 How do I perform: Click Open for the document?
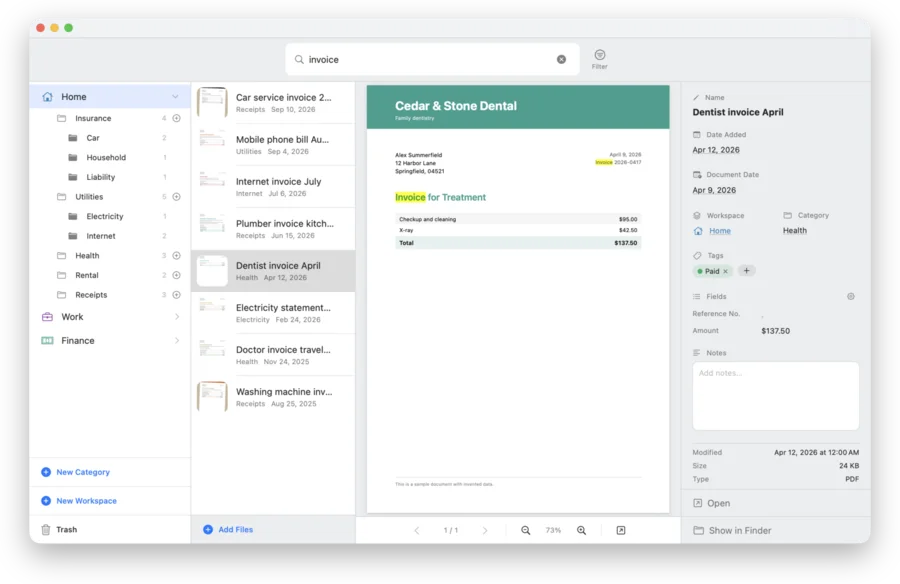(712, 503)
